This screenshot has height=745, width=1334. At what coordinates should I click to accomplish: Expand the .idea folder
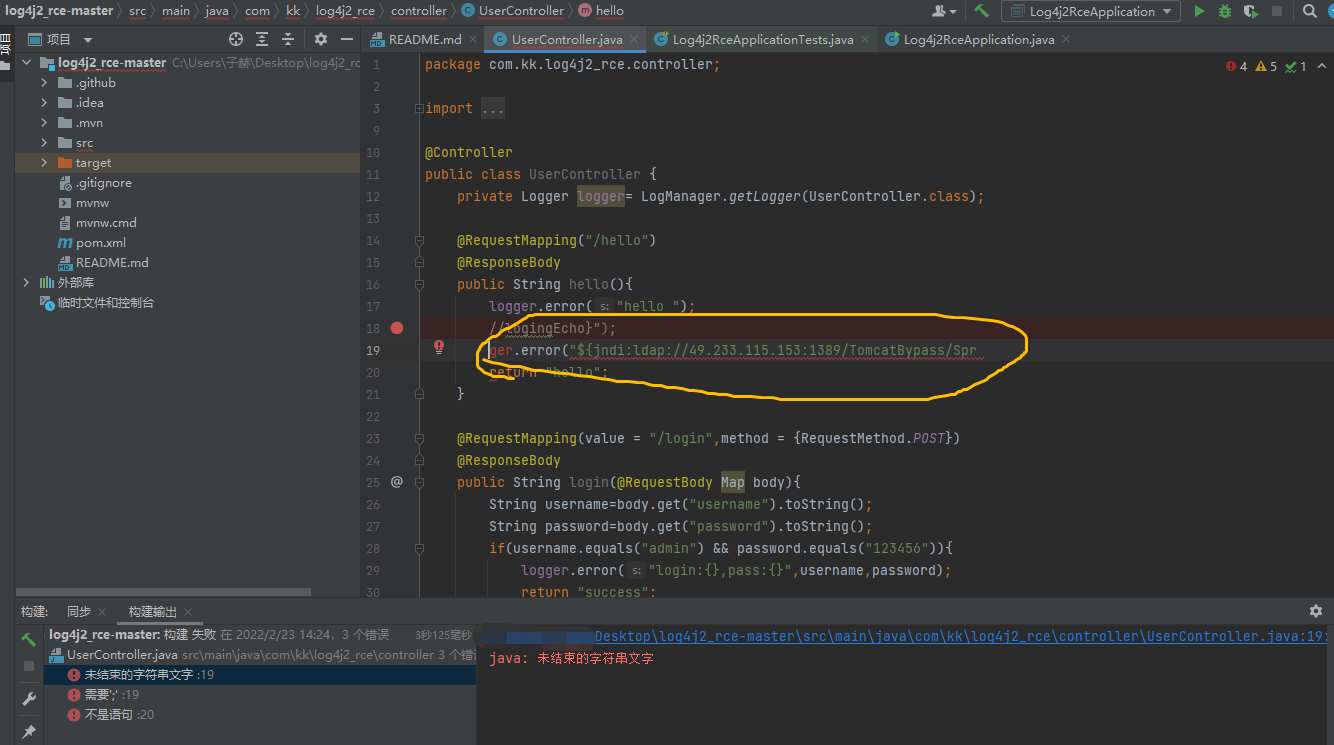44,103
